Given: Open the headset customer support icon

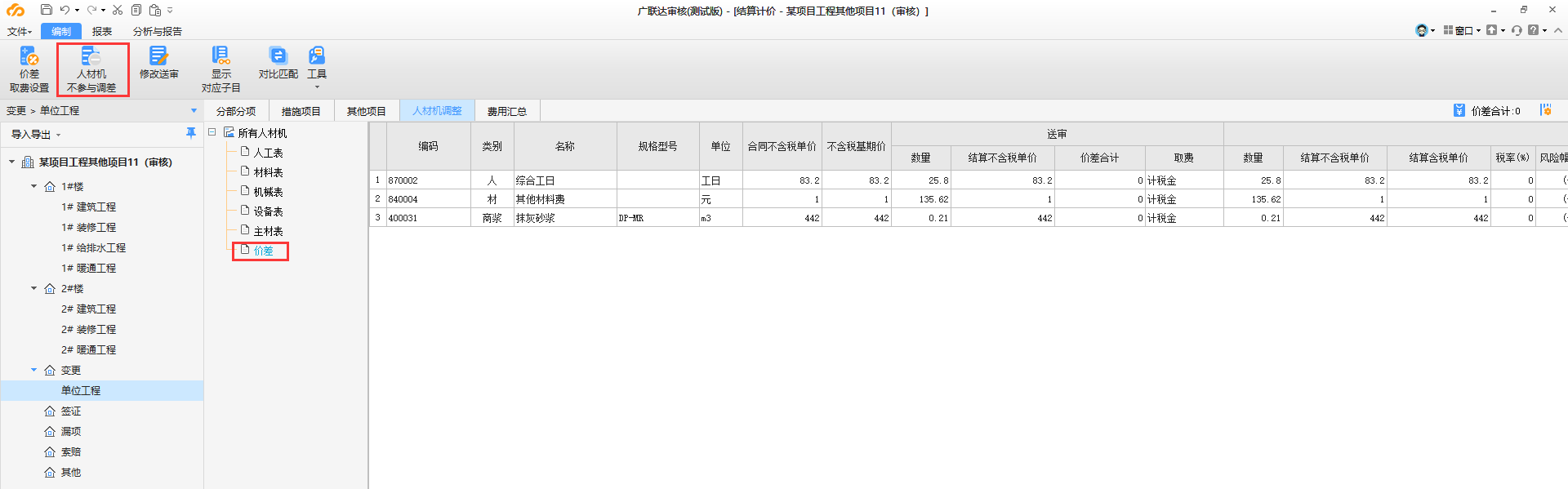Looking at the screenshot, I should (x=1422, y=30).
